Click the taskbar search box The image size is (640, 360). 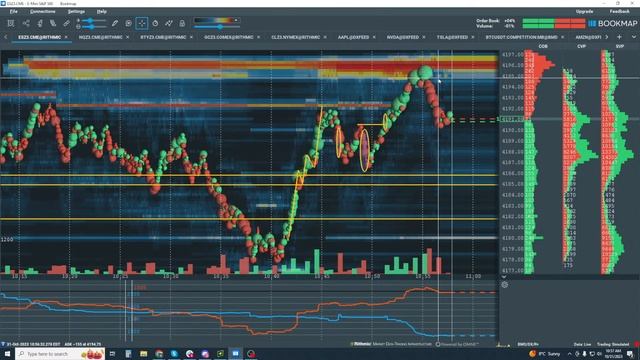pos(60,354)
